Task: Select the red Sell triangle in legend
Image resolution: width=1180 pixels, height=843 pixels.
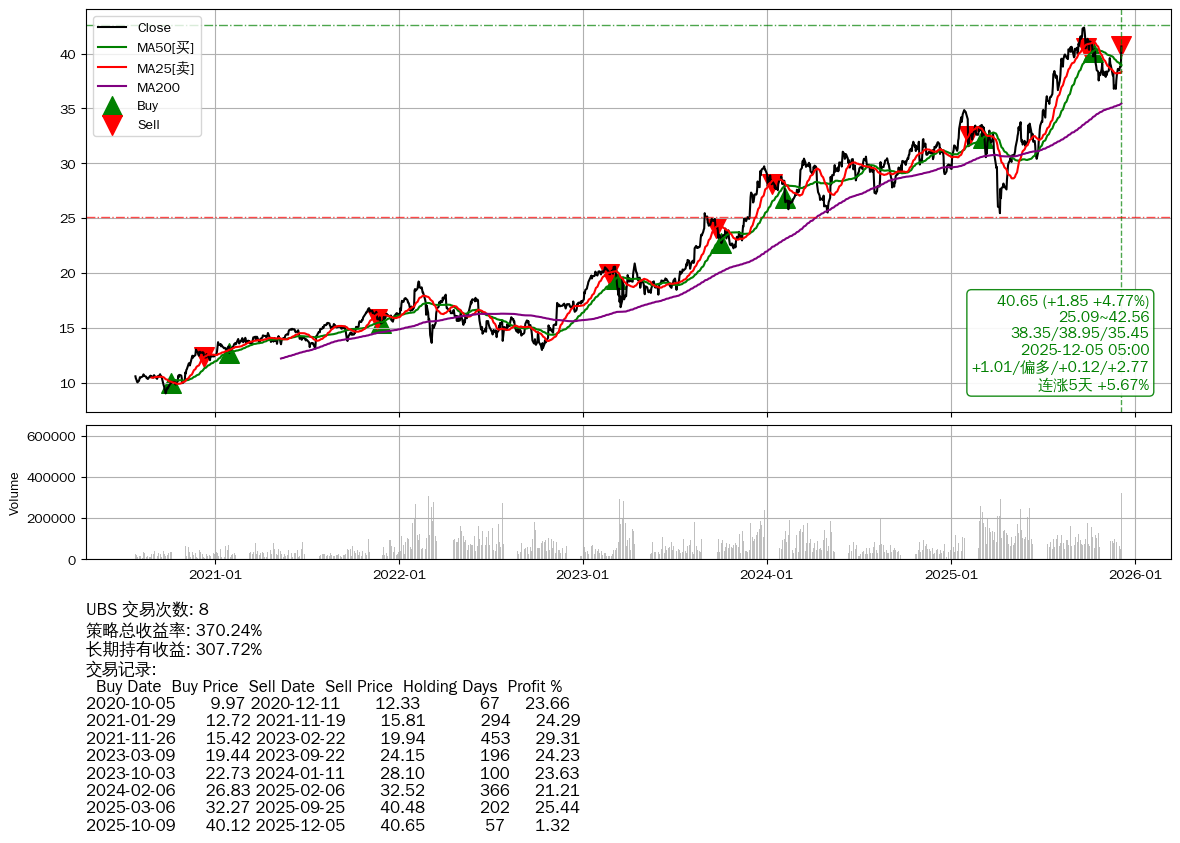Action: 113,125
